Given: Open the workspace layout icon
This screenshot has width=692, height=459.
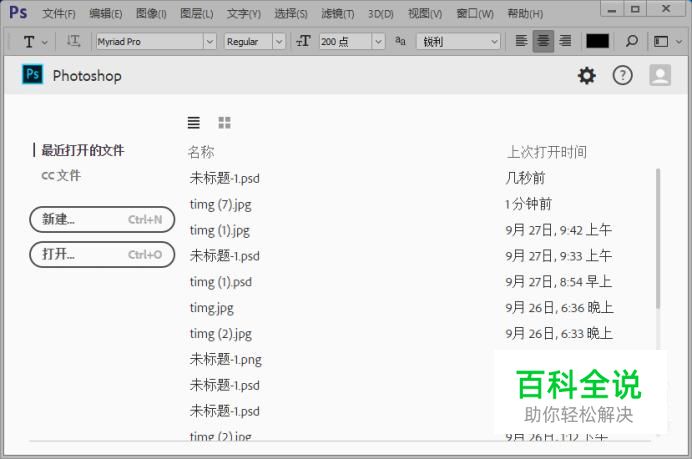Looking at the screenshot, I should 661,41.
